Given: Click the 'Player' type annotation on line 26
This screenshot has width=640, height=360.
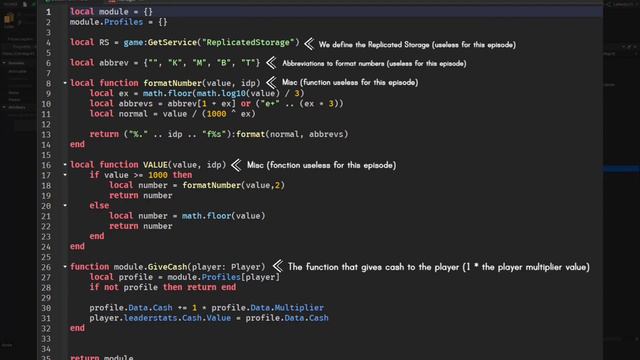Looking at the screenshot, I should tap(245, 267).
